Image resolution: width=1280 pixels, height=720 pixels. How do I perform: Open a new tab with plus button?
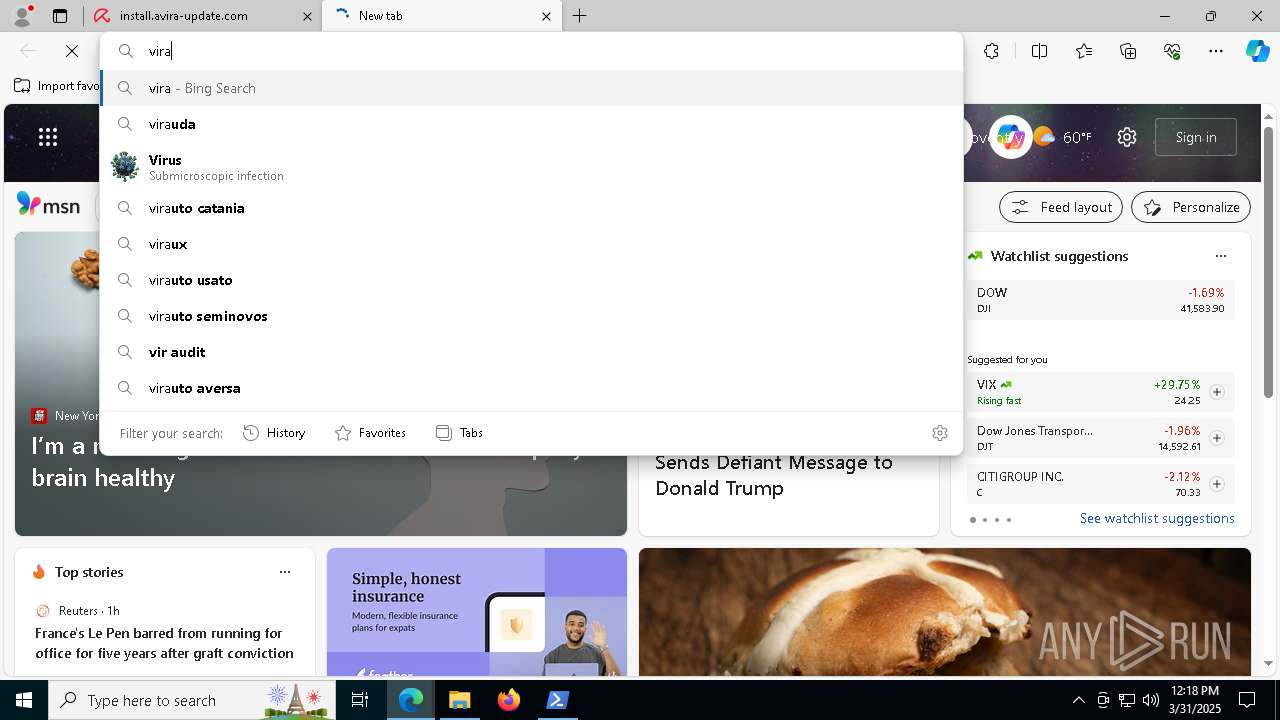pos(580,16)
